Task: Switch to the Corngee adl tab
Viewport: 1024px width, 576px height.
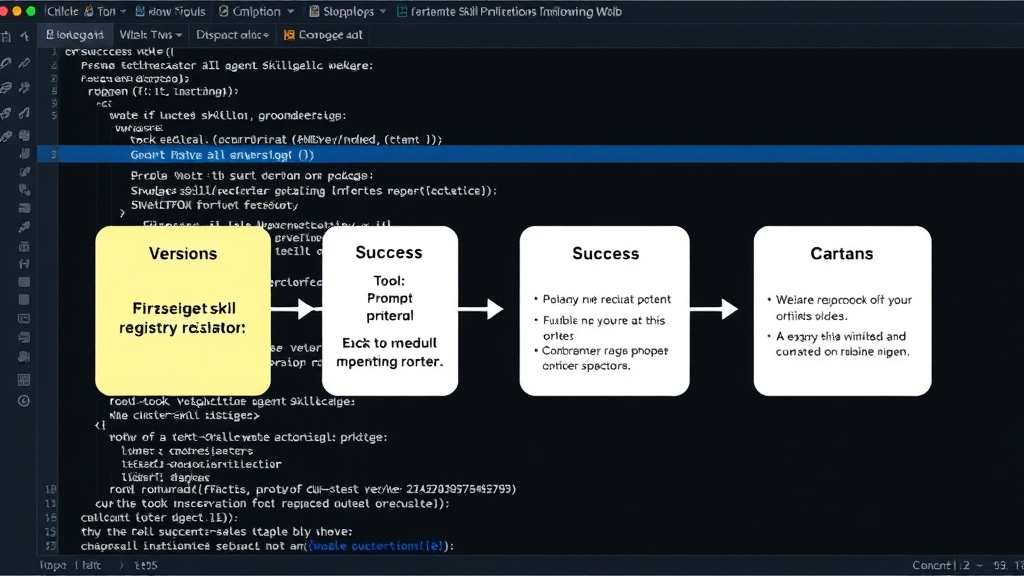Action: click(323, 35)
